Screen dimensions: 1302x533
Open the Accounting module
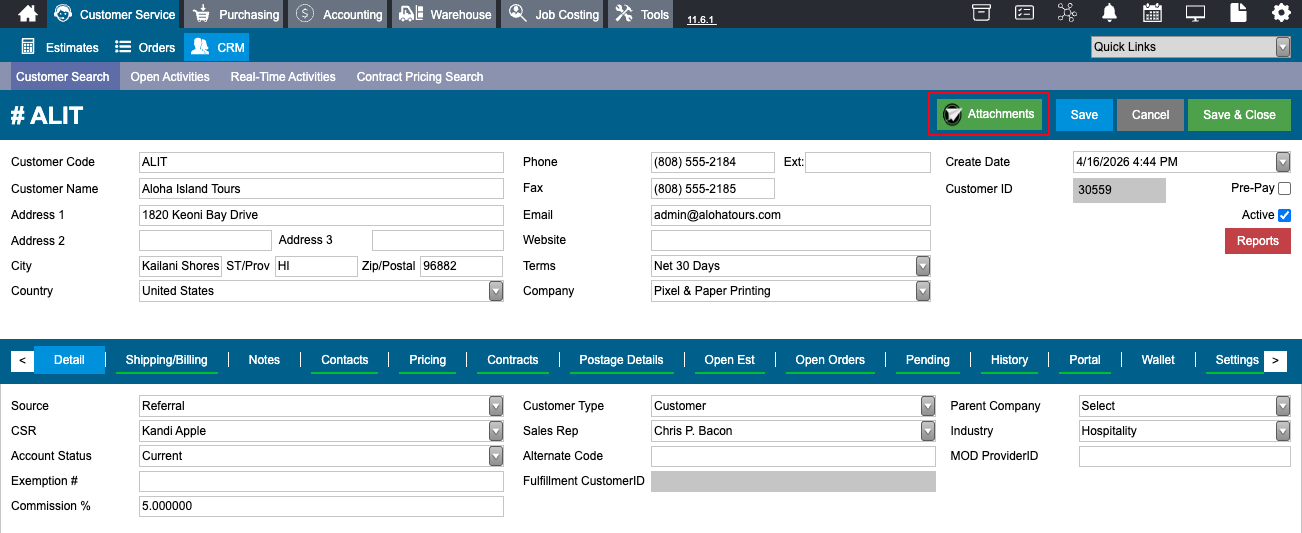pyautogui.click(x=339, y=14)
